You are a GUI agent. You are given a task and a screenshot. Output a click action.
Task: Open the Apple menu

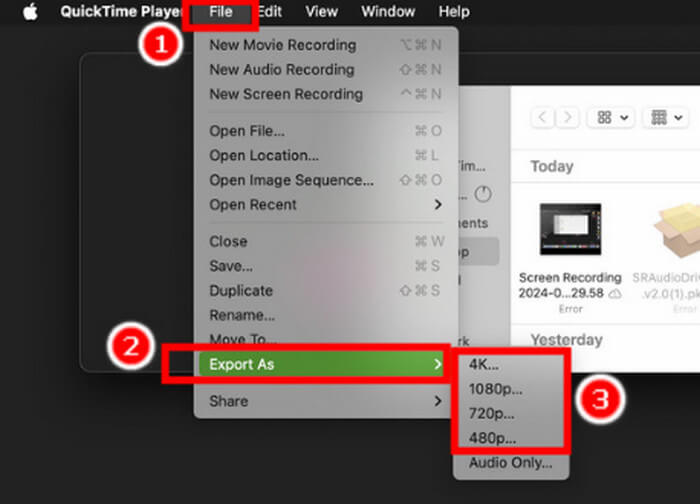29,12
